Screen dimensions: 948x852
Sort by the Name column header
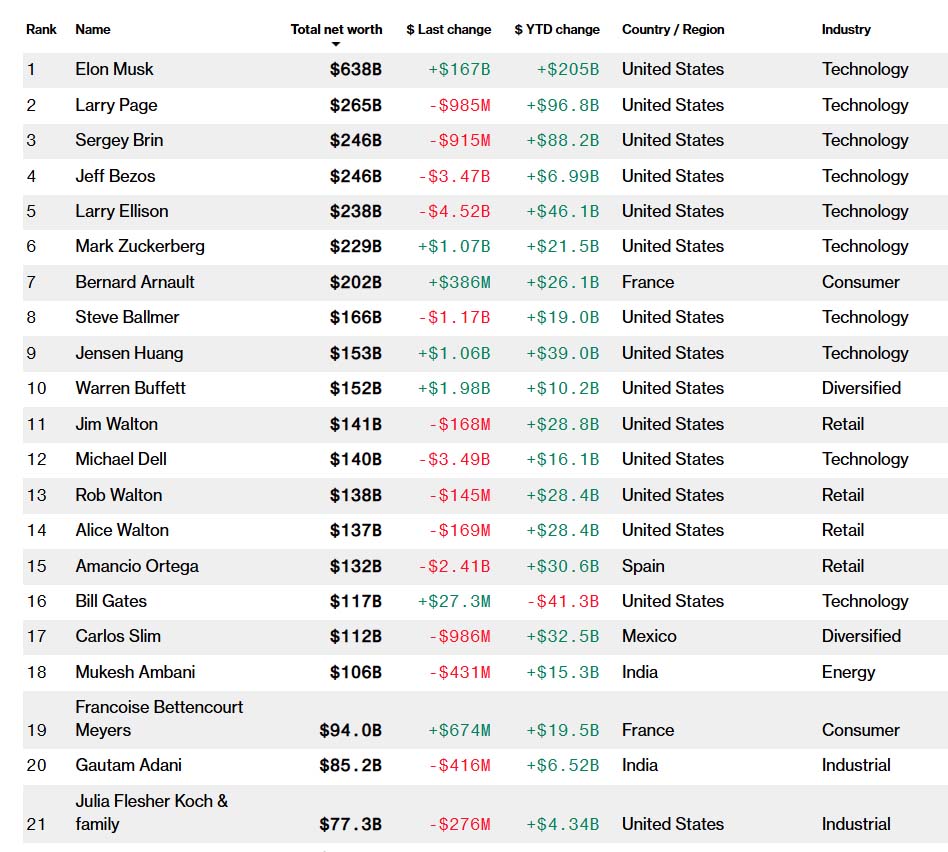(93, 29)
